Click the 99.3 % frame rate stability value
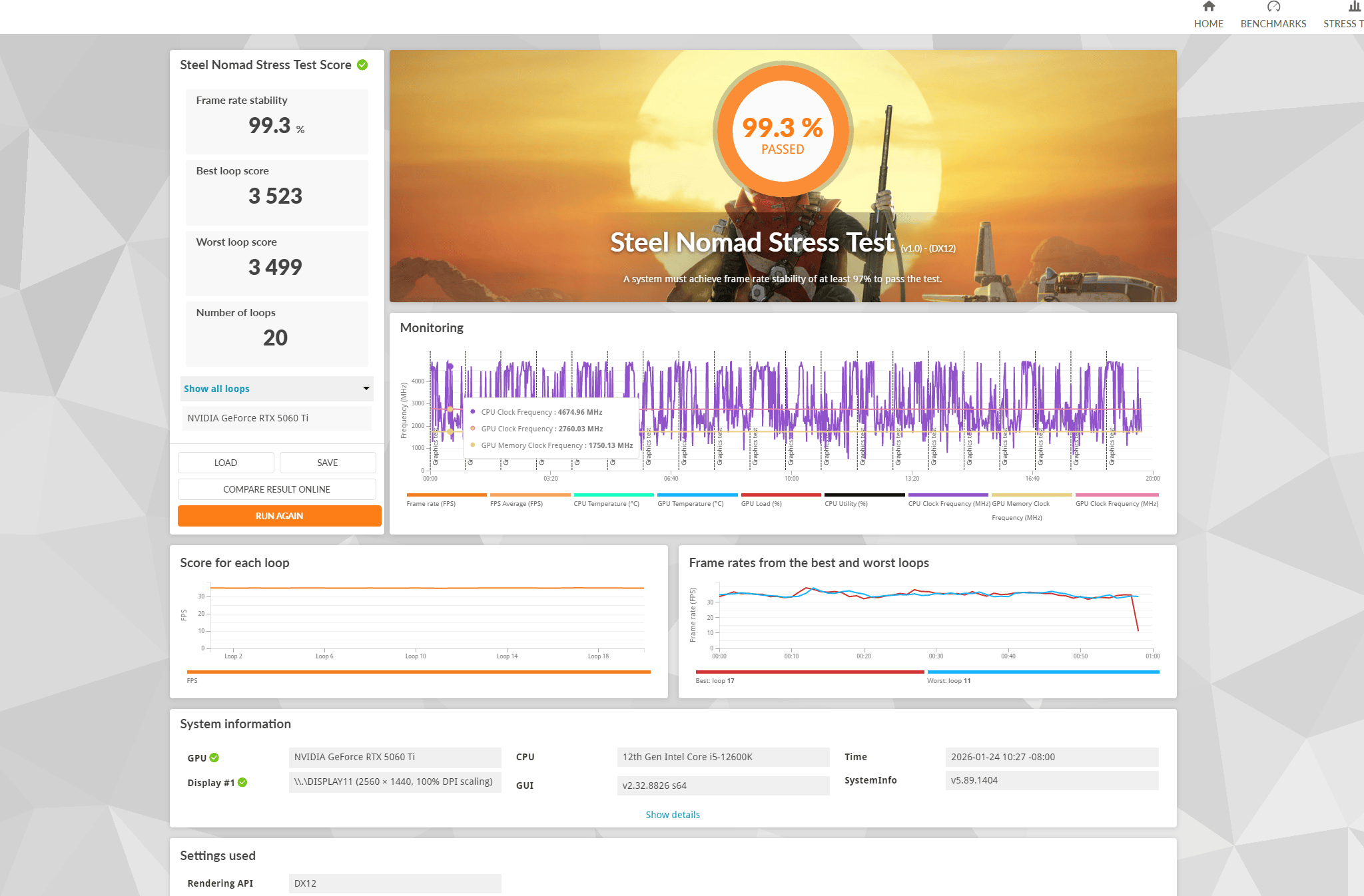The image size is (1364, 896). (x=276, y=125)
